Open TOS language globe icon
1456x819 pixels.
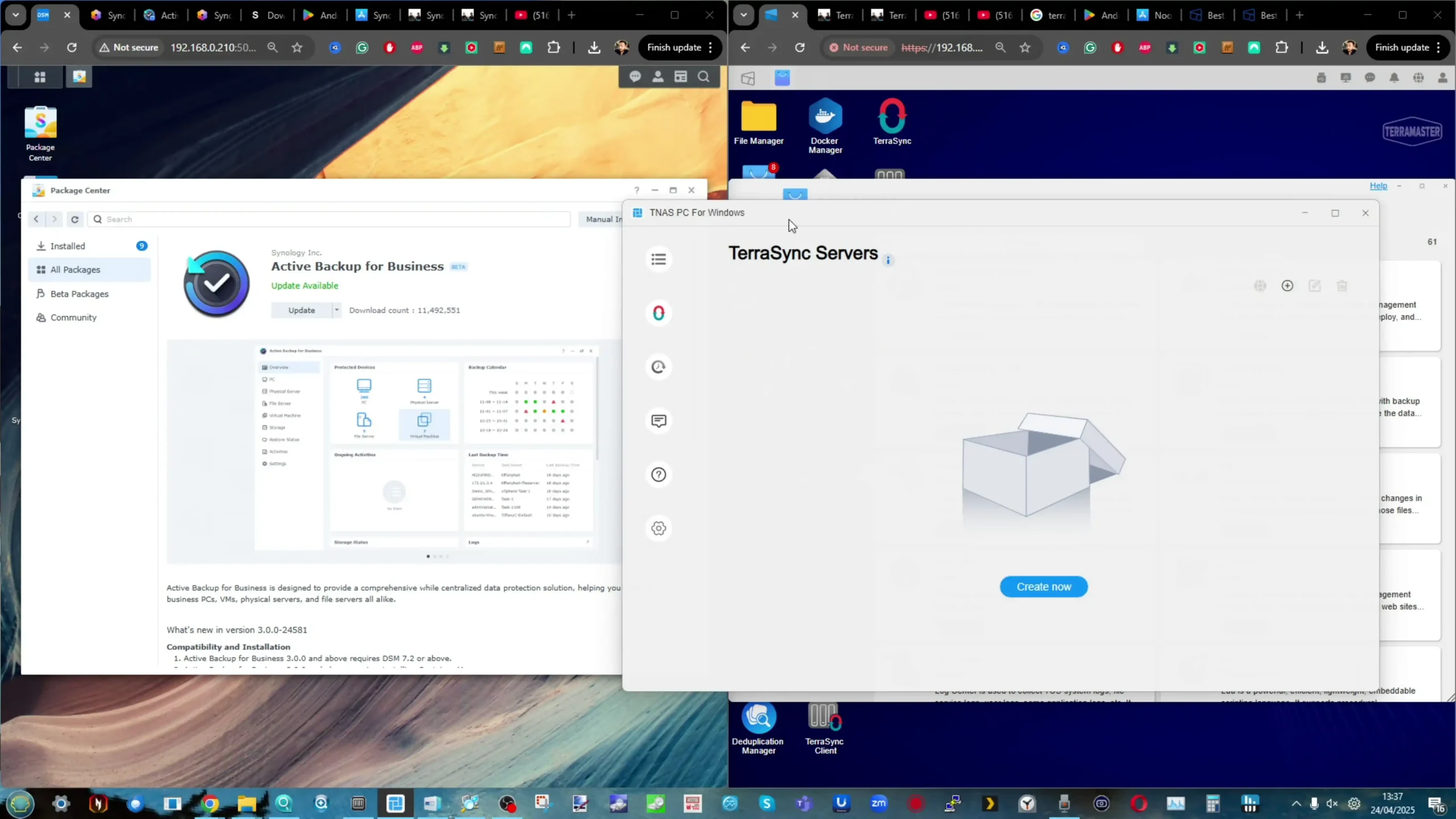(x=1418, y=77)
